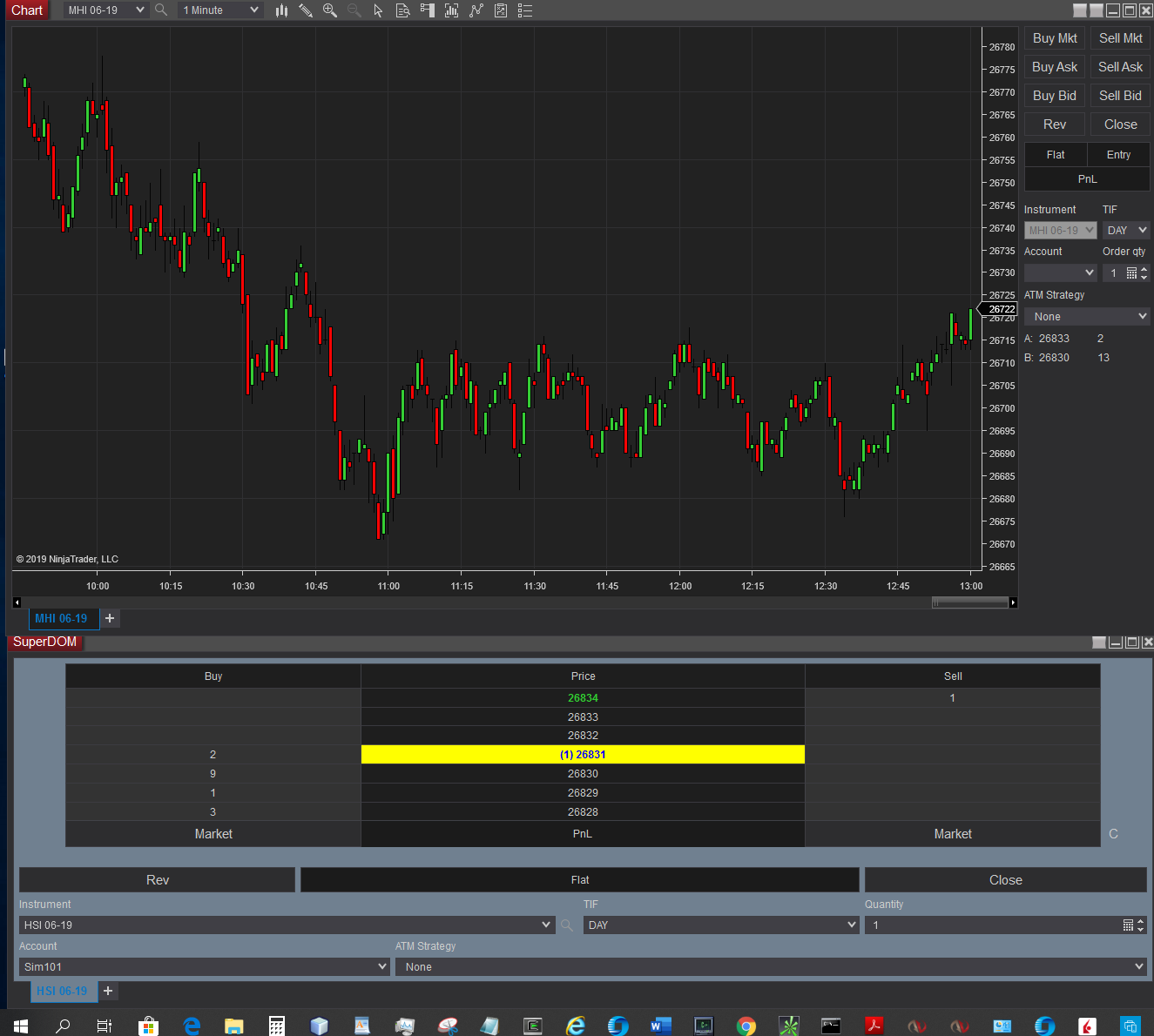The height and width of the screenshot is (1036, 1154).
Task: Expand the MHI 06-19 instrument selector in chart toolbar
Action: (x=140, y=10)
